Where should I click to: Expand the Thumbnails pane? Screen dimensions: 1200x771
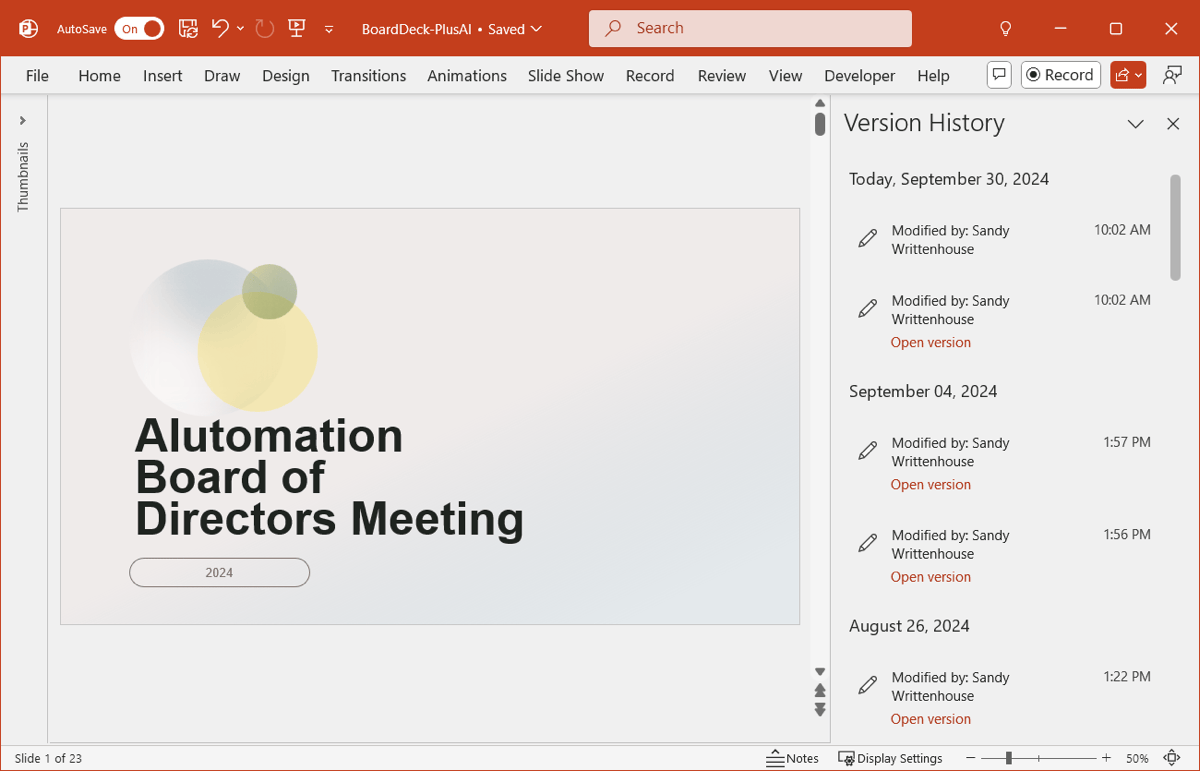pos(22,121)
